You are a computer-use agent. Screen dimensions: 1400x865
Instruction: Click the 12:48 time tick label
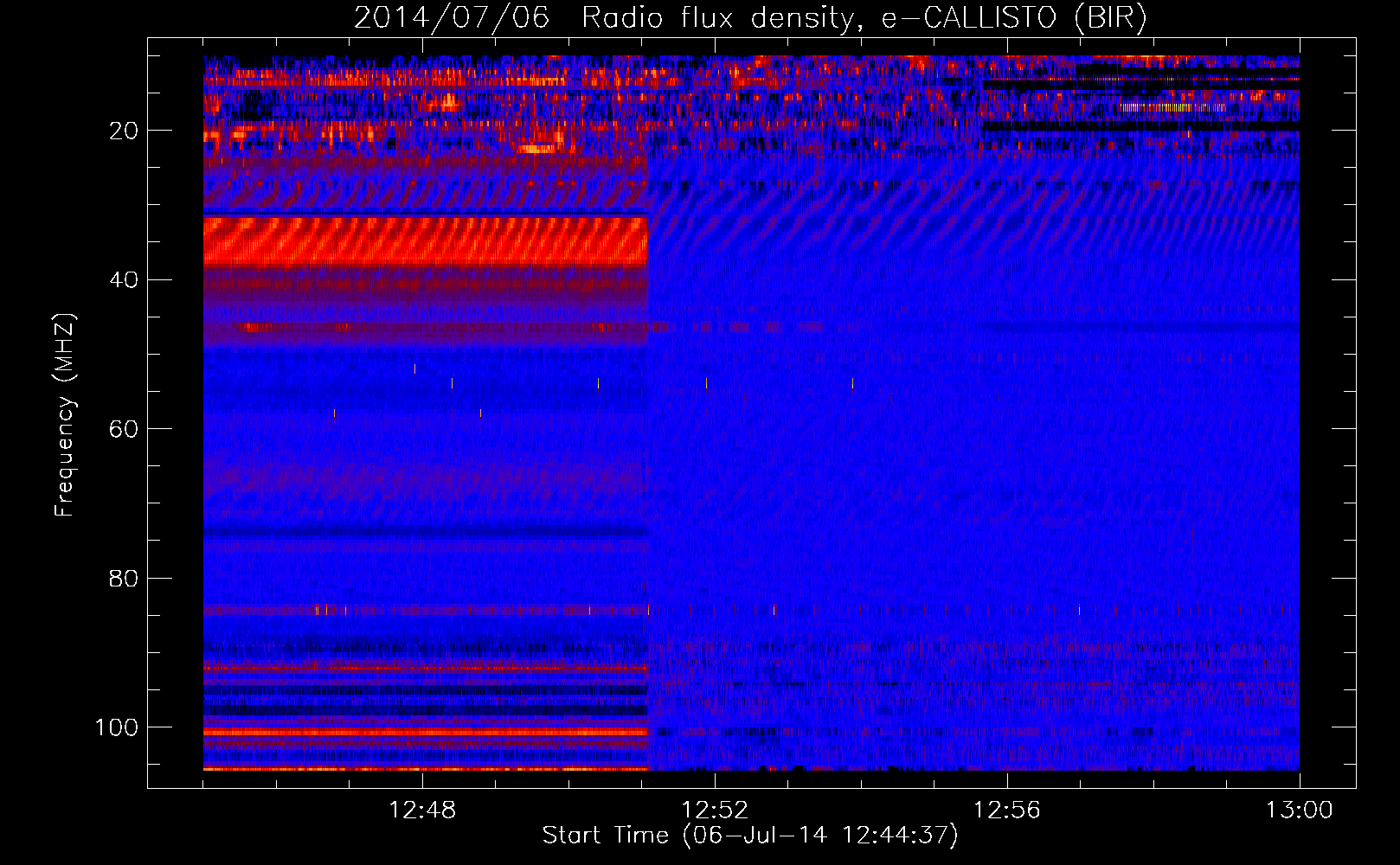(x=422, y=811)
